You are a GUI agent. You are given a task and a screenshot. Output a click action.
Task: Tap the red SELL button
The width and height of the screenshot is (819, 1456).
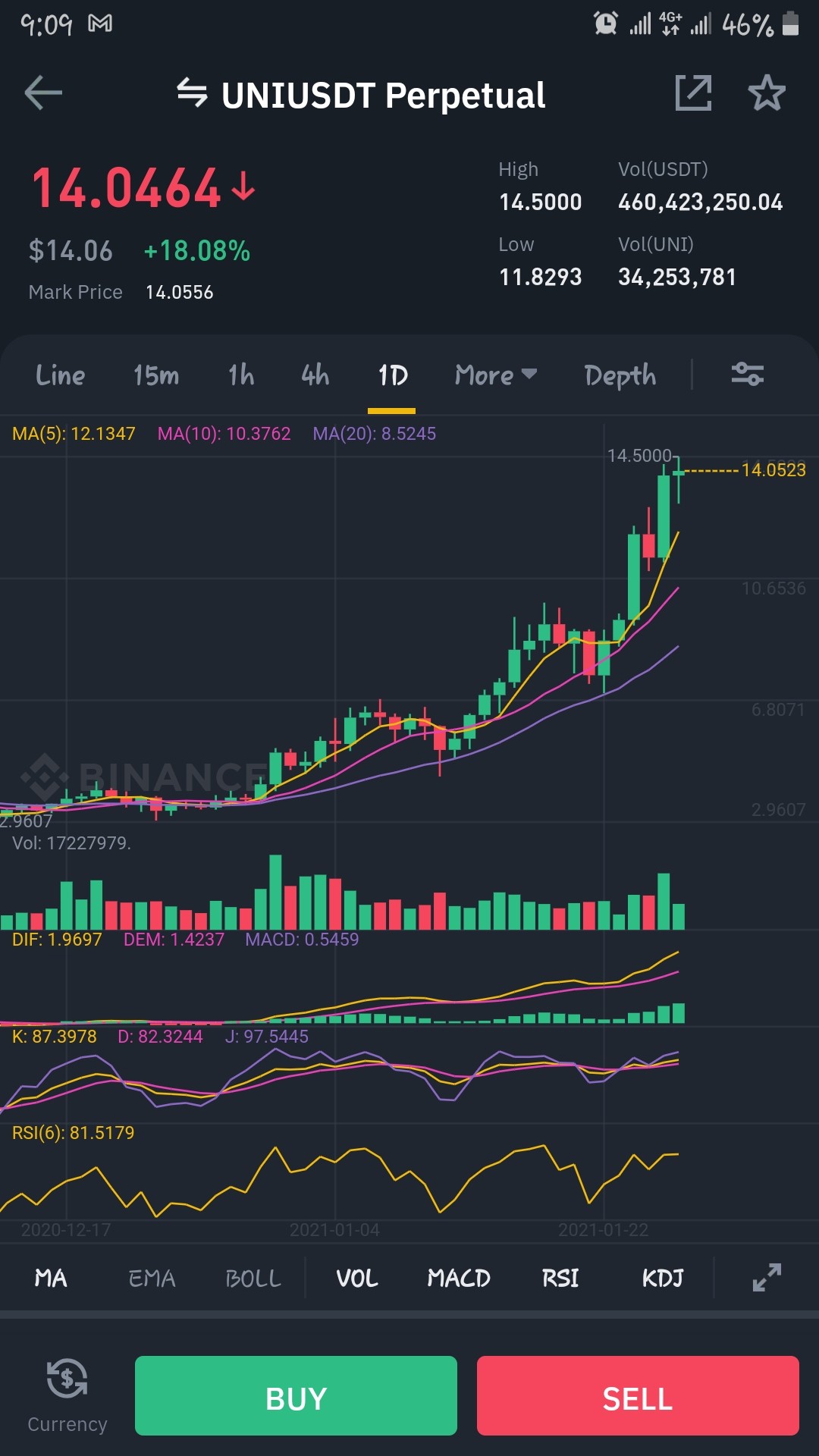[x=638, y=1395]
